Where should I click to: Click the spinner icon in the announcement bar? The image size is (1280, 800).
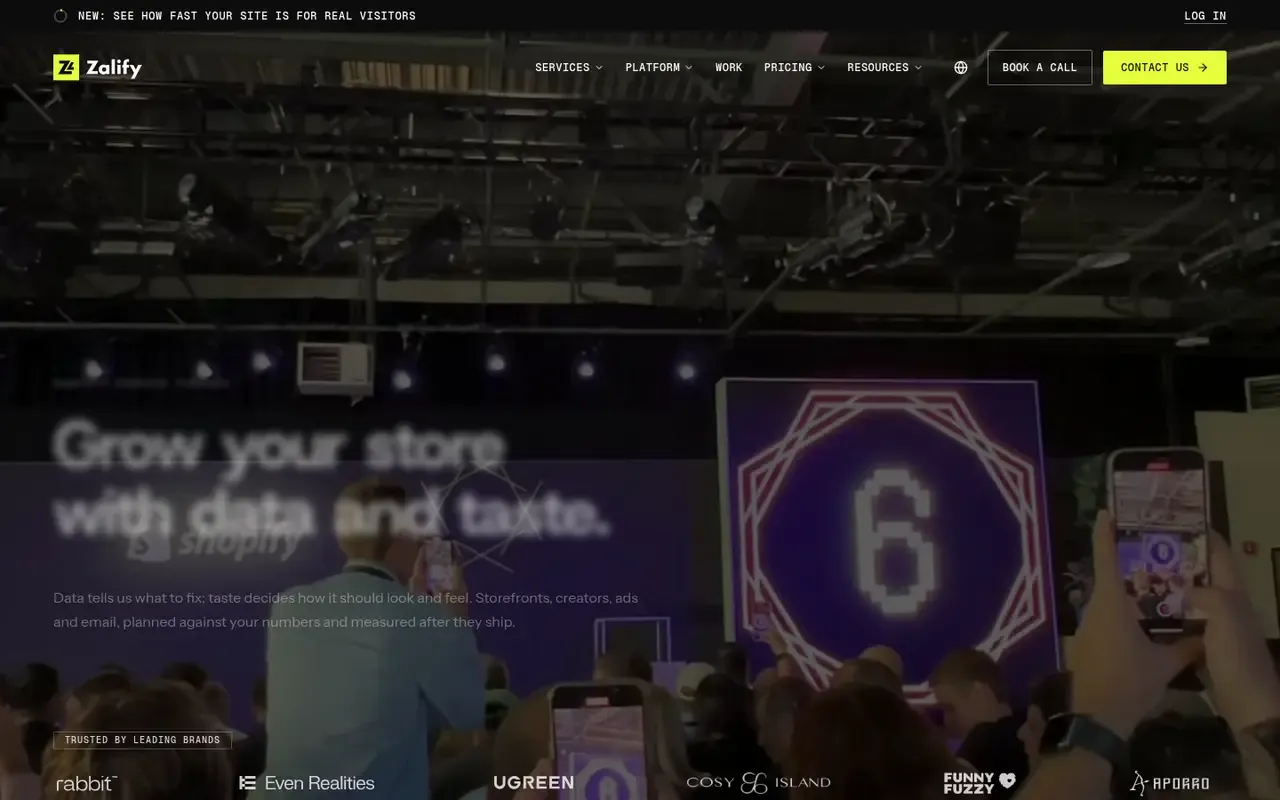(x=60, y=16)
